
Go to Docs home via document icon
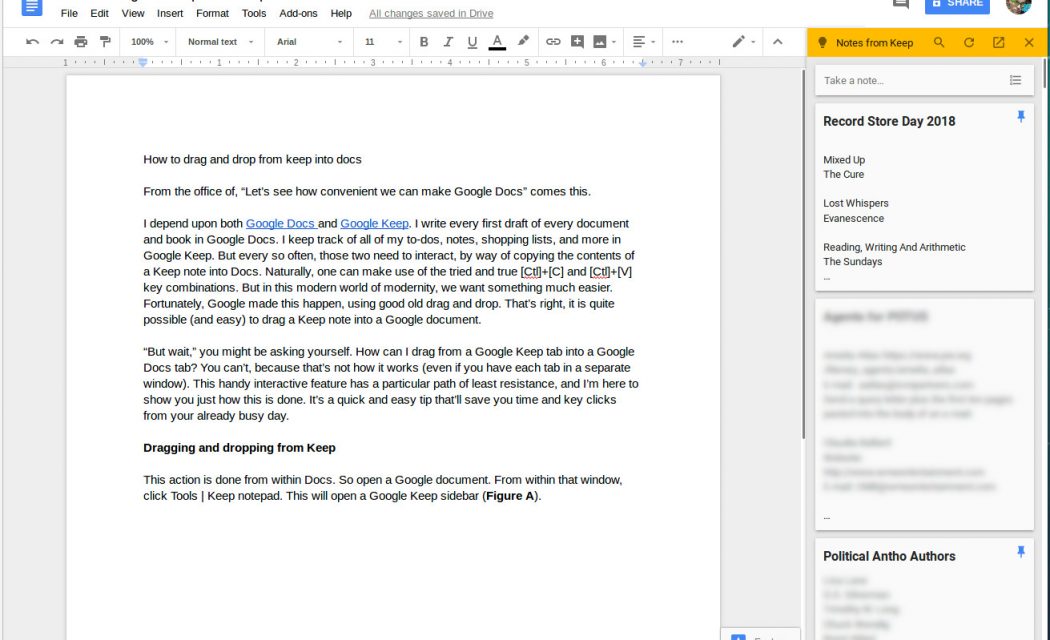pos(31,6)
